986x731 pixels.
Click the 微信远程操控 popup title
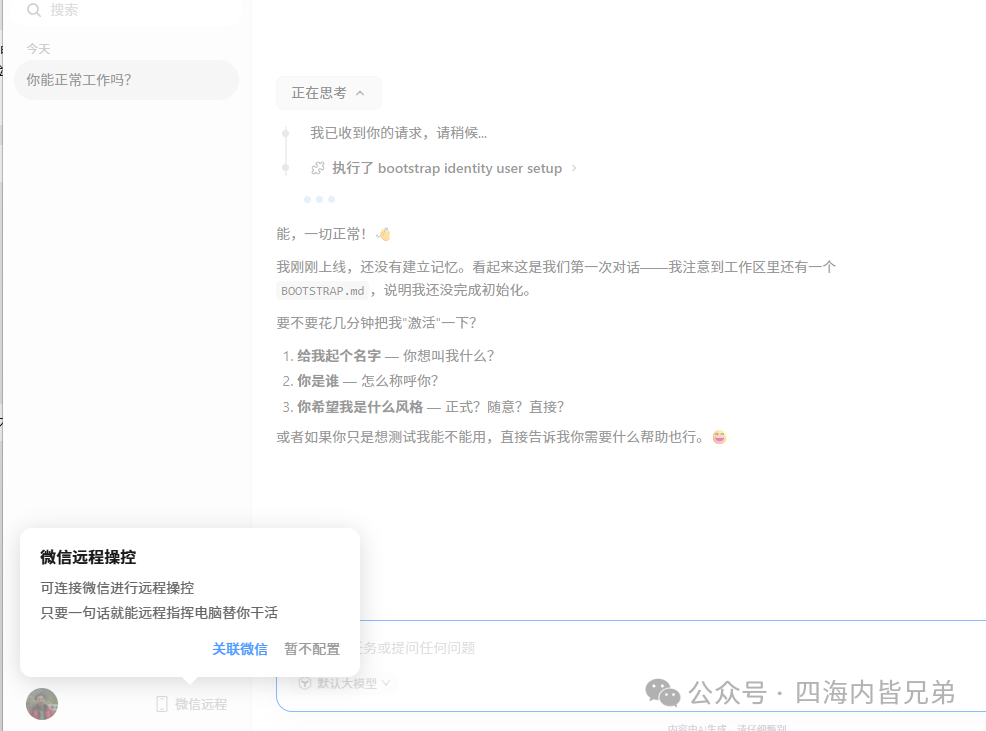88,557
